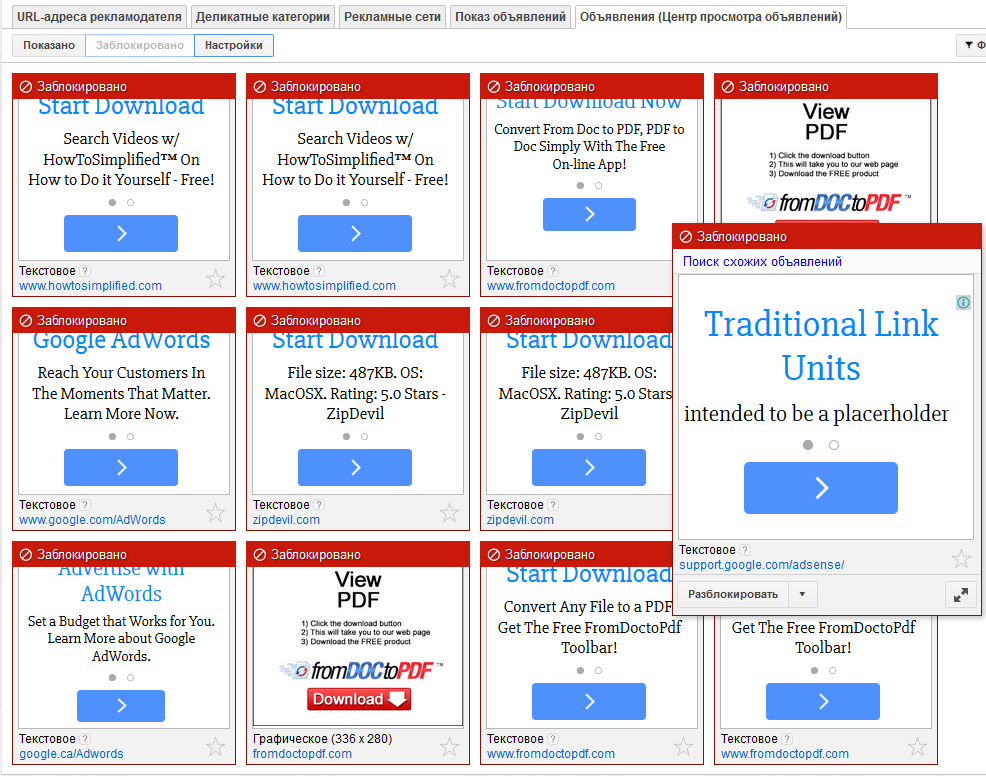
Task: Click help icon beside Текстовое on google.com/AdWords card
Action: pos(85,505)
